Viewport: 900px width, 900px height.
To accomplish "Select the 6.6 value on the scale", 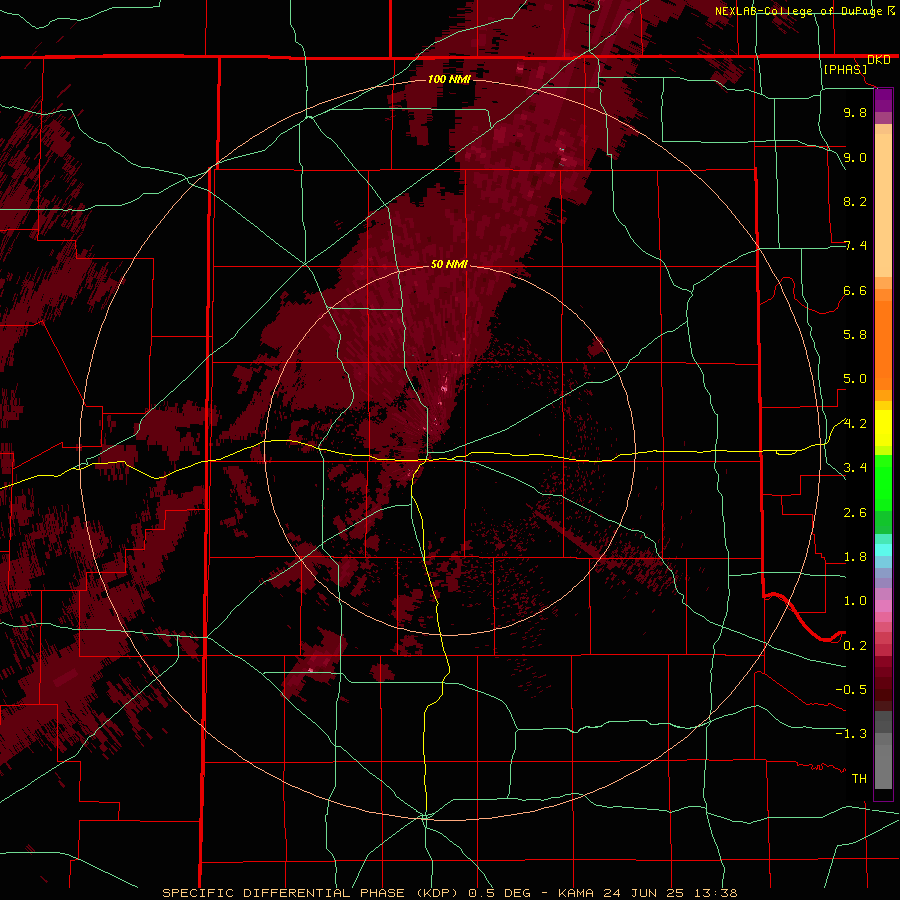I will [855, 290].
